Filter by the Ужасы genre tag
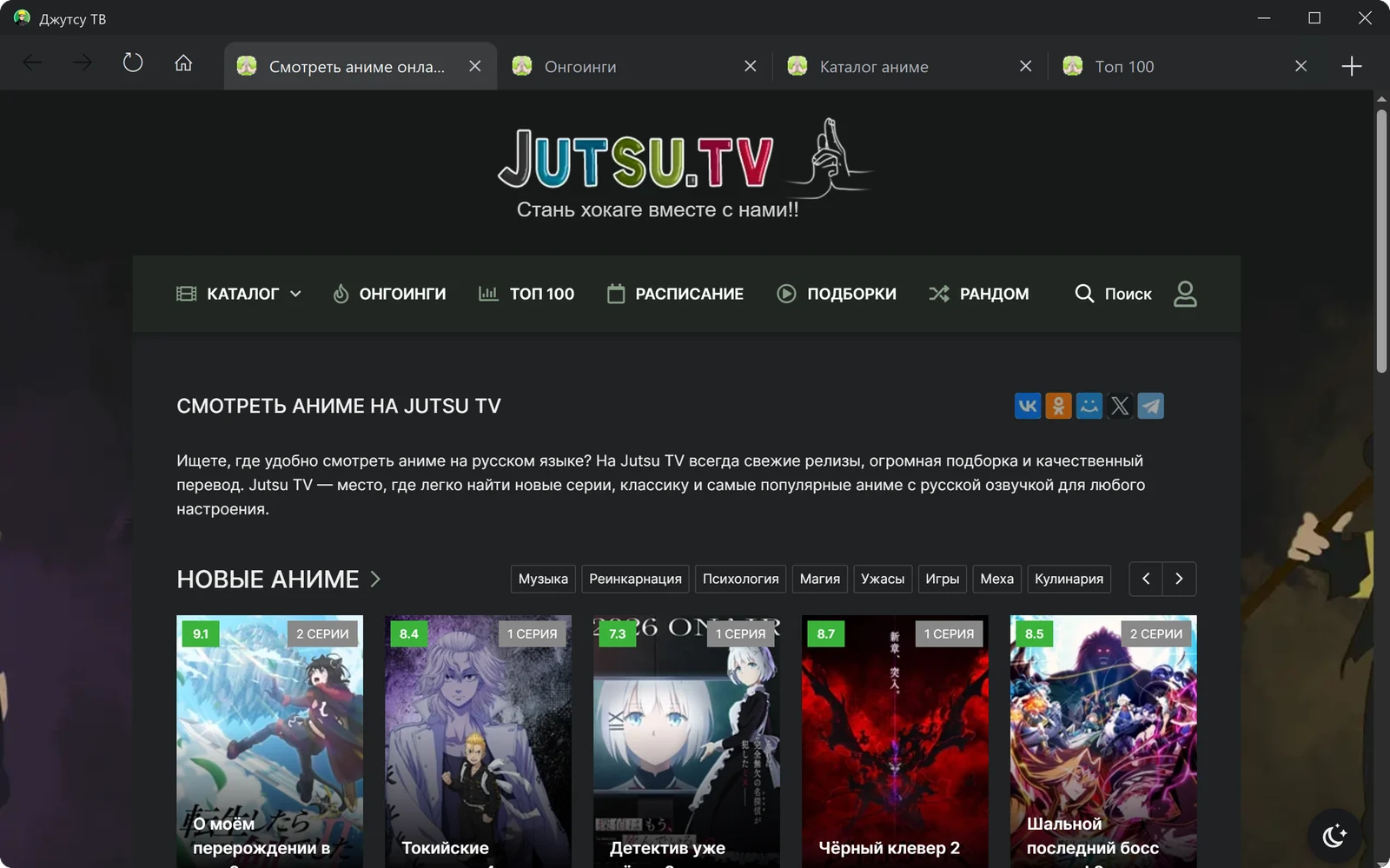Viewport: 1390px width, 868px height. click(883, 579)
